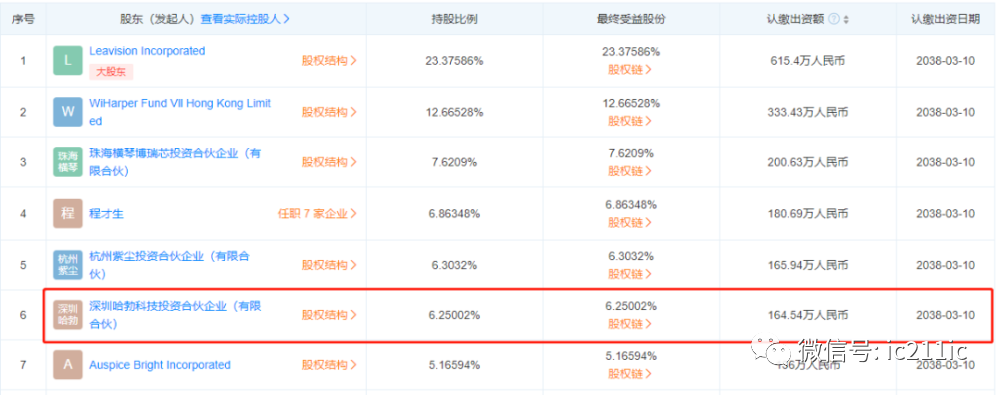Viewport: 1000px width, 395px height.
Task: Expand 任职 7 家企业 for 程才生
Action: click(317, 214)
